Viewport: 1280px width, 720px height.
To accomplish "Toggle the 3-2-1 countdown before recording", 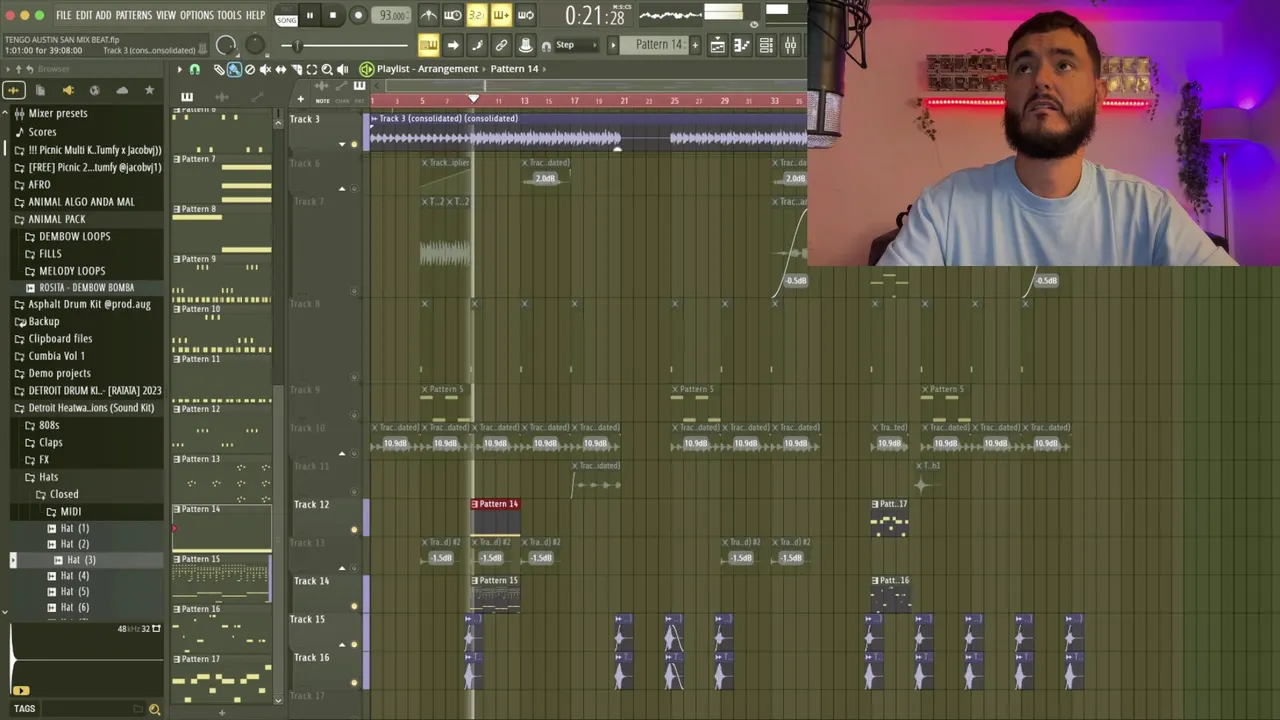I will coord(477,15).
